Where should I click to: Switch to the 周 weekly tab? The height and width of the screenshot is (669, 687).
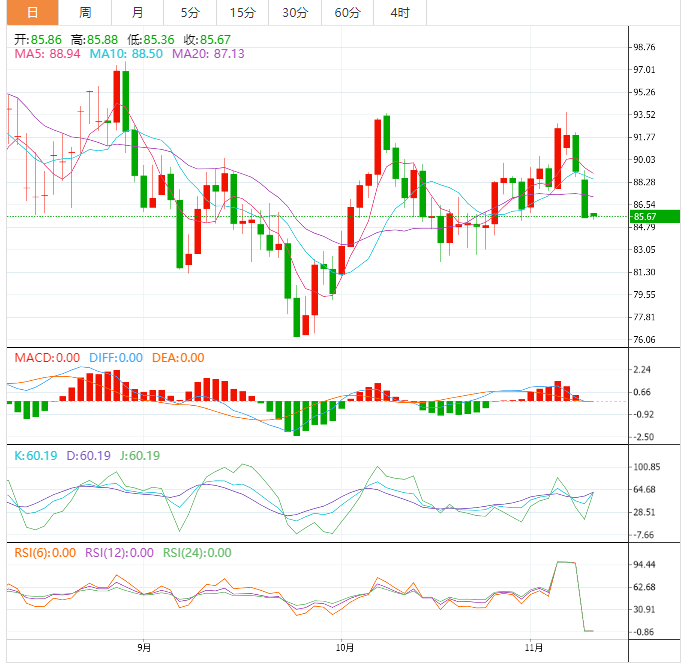(85, 13)
